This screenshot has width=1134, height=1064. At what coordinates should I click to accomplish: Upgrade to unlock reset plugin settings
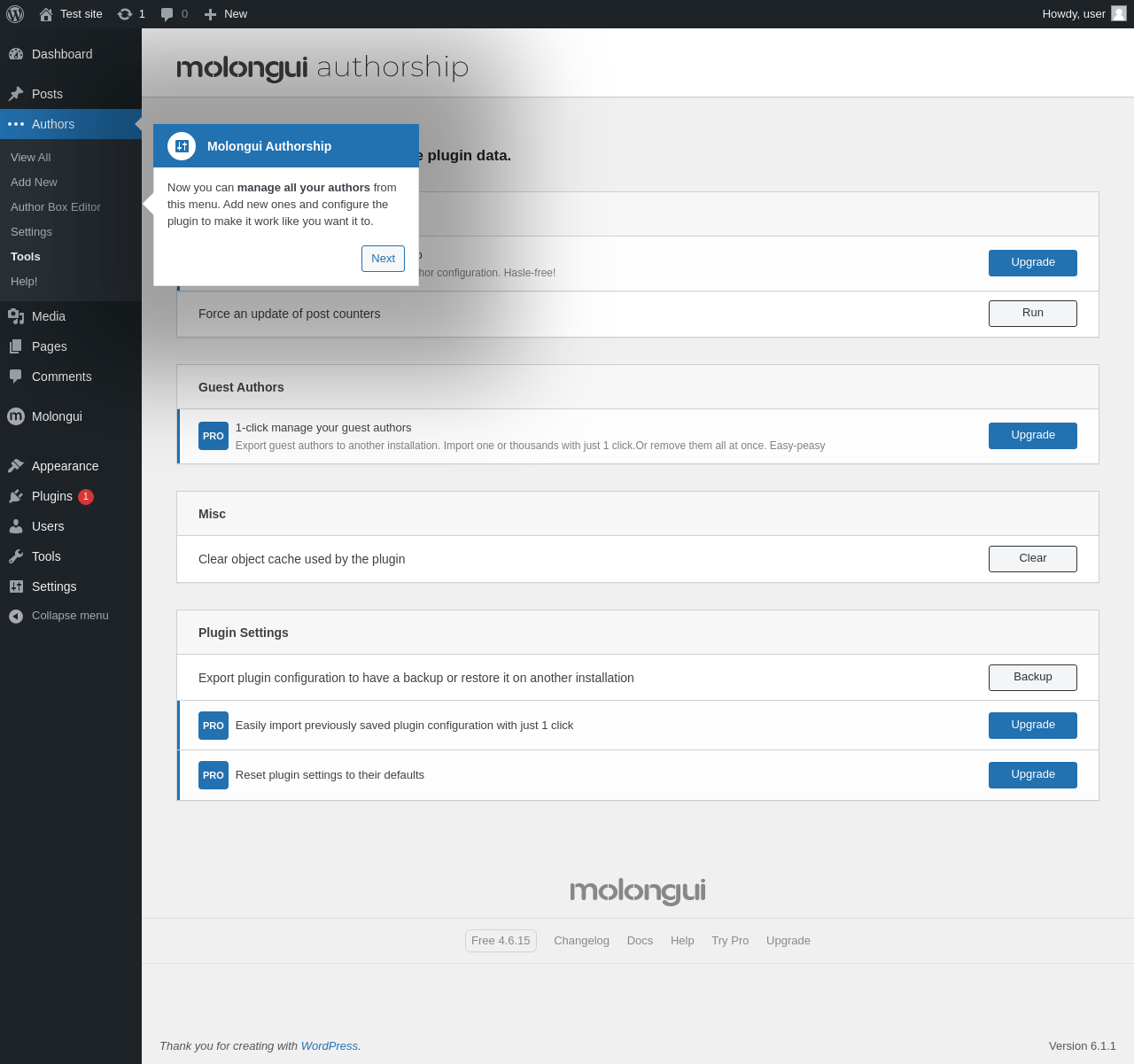[1033, 775]
